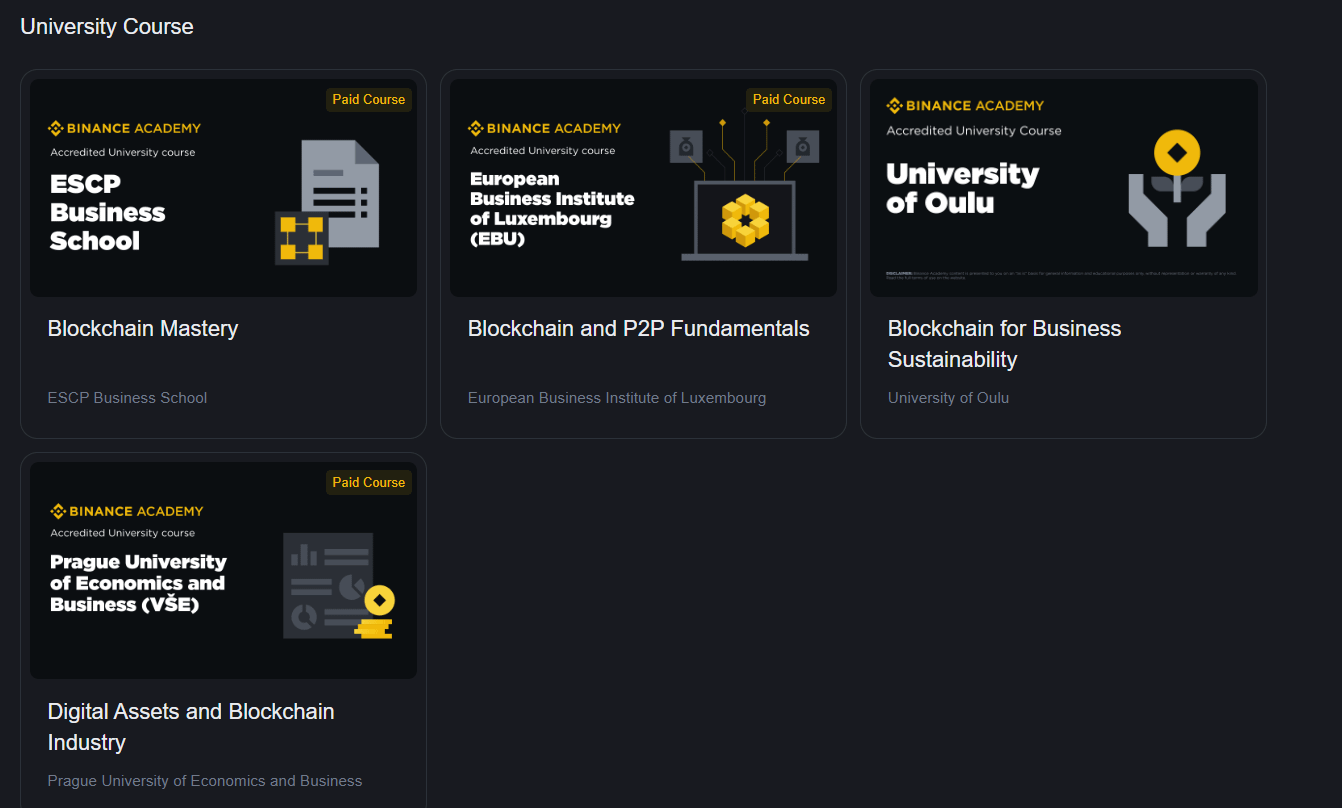Click the University Course section heading
This screenshot has height=808, width=1342.
pyautogui.click(x=107, y=27)
